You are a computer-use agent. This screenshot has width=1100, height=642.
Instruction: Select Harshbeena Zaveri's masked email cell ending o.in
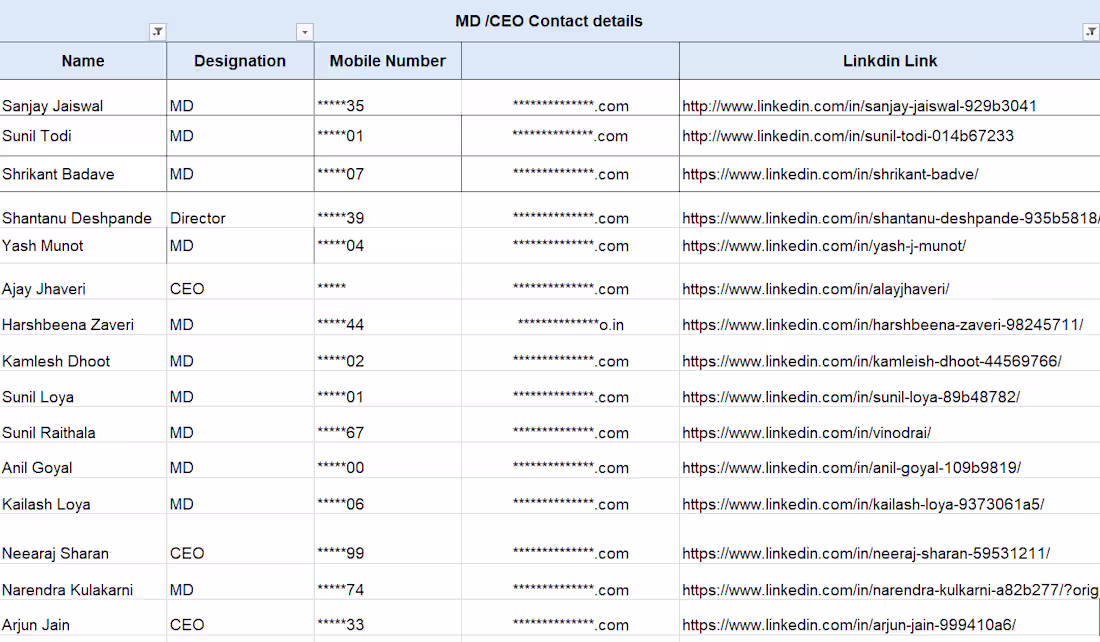(x=570, y=317)
